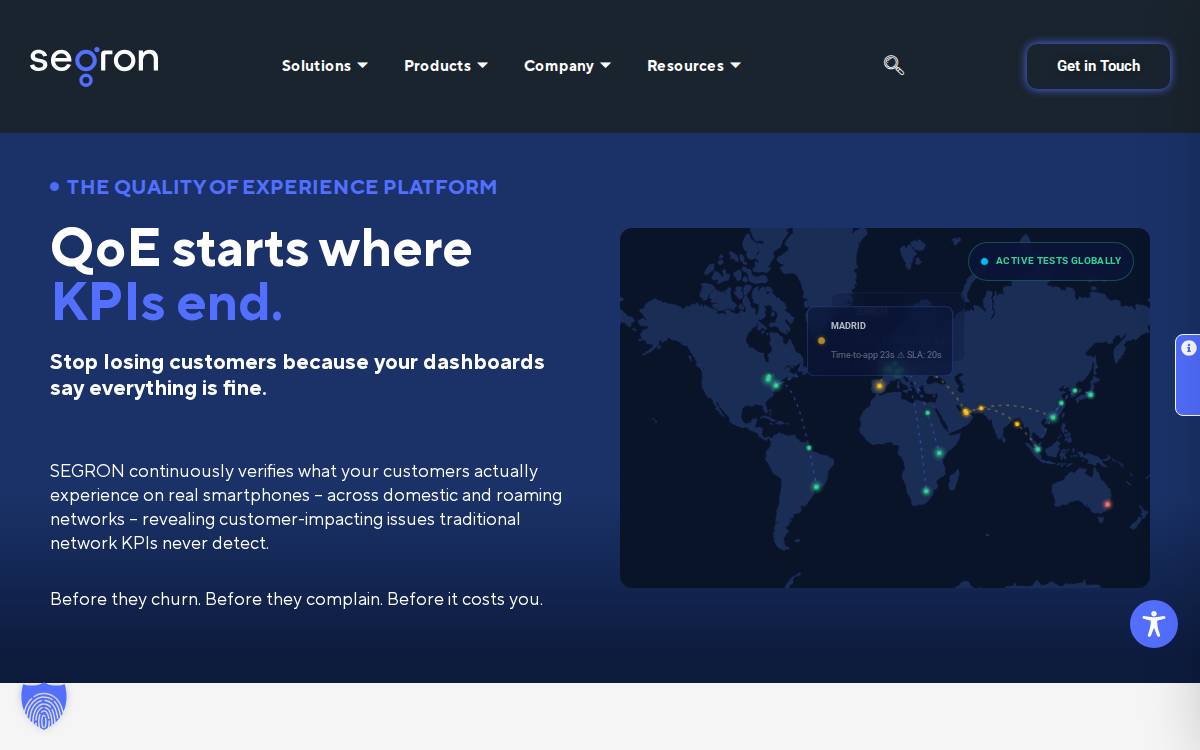Click 'QoE starts where' heading
The image size is (1200, 750).
point(261,248)
